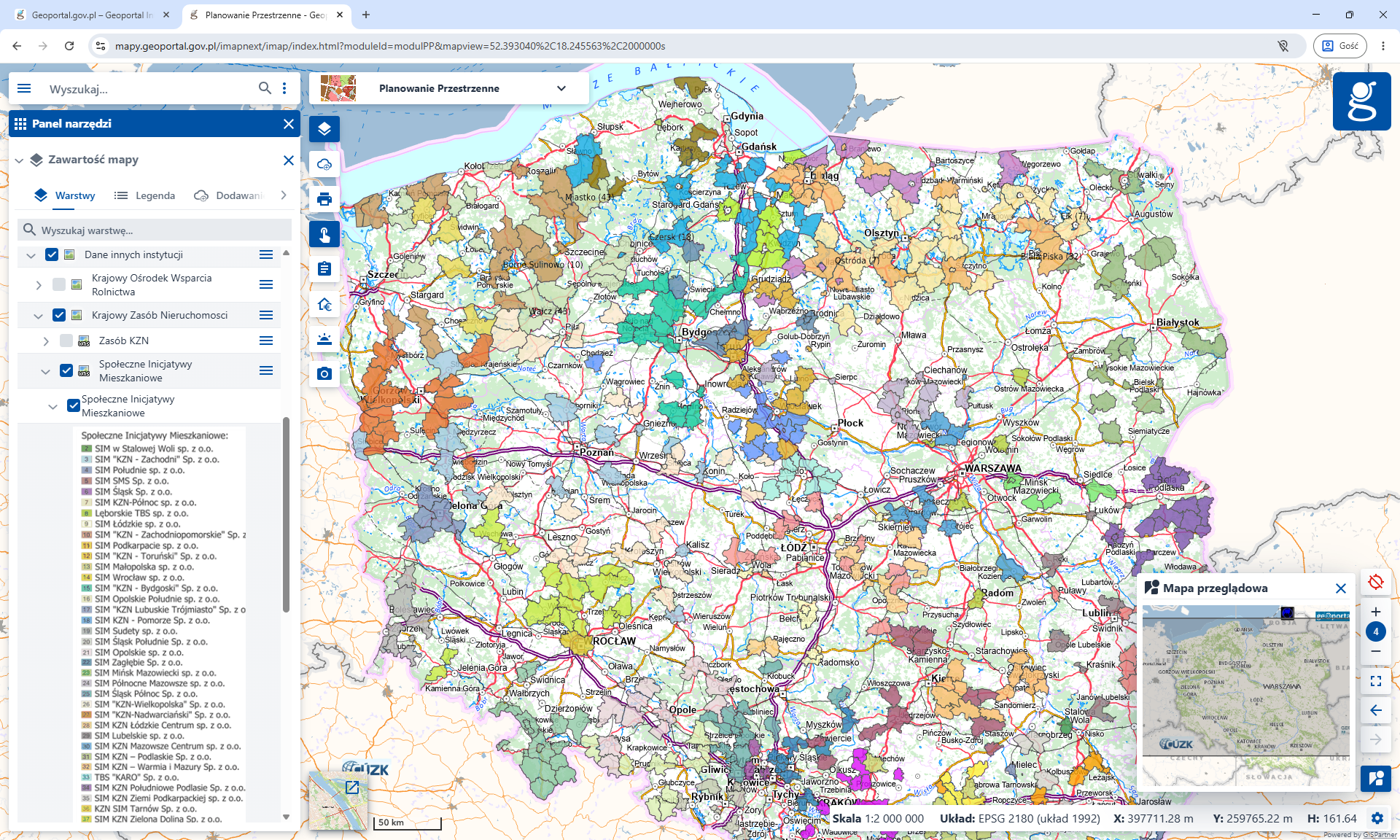This screenshot has width=1400, height=840.
Task: Click the Geoportal logo button
Action: click(x=1361, y=101)
